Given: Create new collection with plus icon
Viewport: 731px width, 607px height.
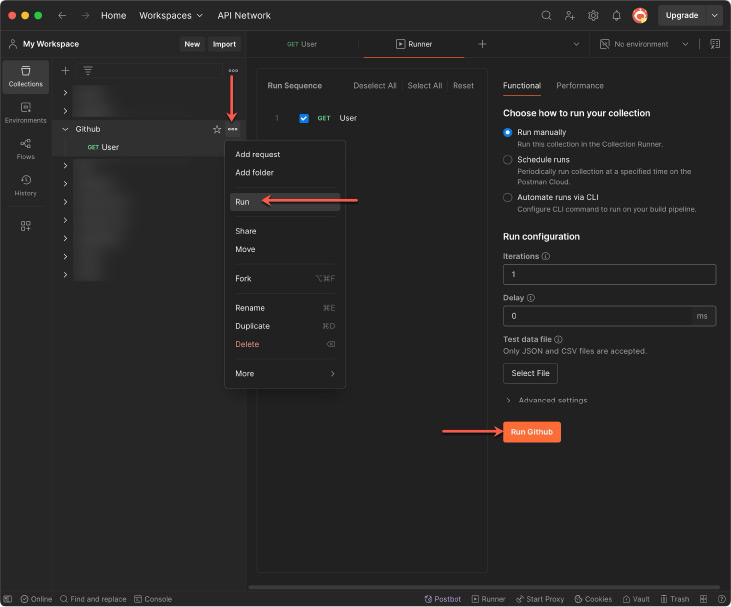Looking at the screenshot, I should click(x=65, y=70).
